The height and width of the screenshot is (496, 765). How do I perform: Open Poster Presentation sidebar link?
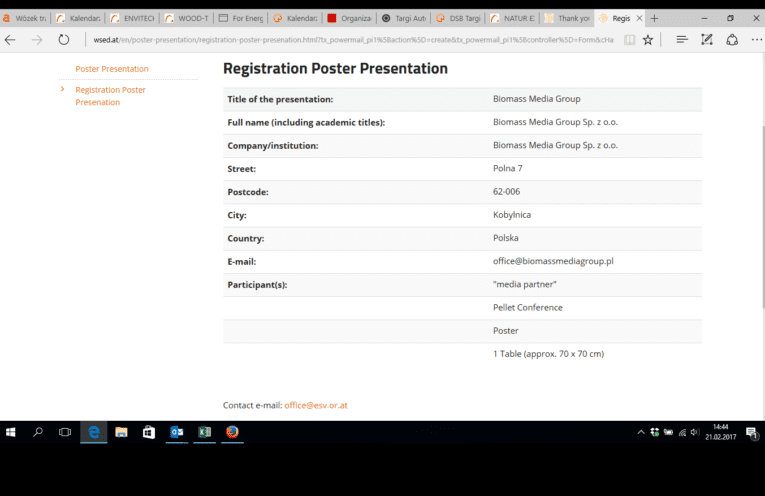[x=112, y=69]
